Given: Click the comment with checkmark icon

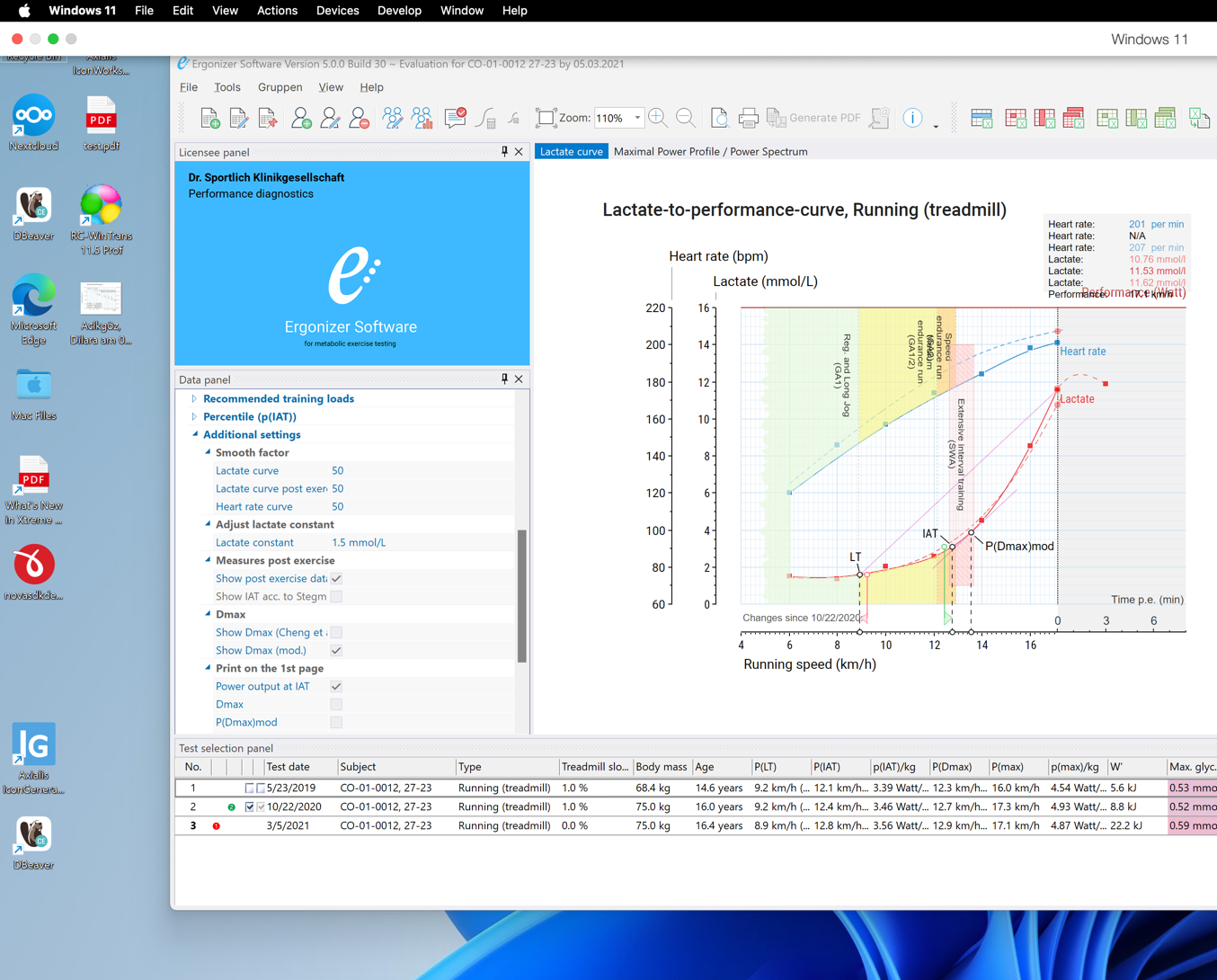Looking at the screenshot, I should (456, 118).
